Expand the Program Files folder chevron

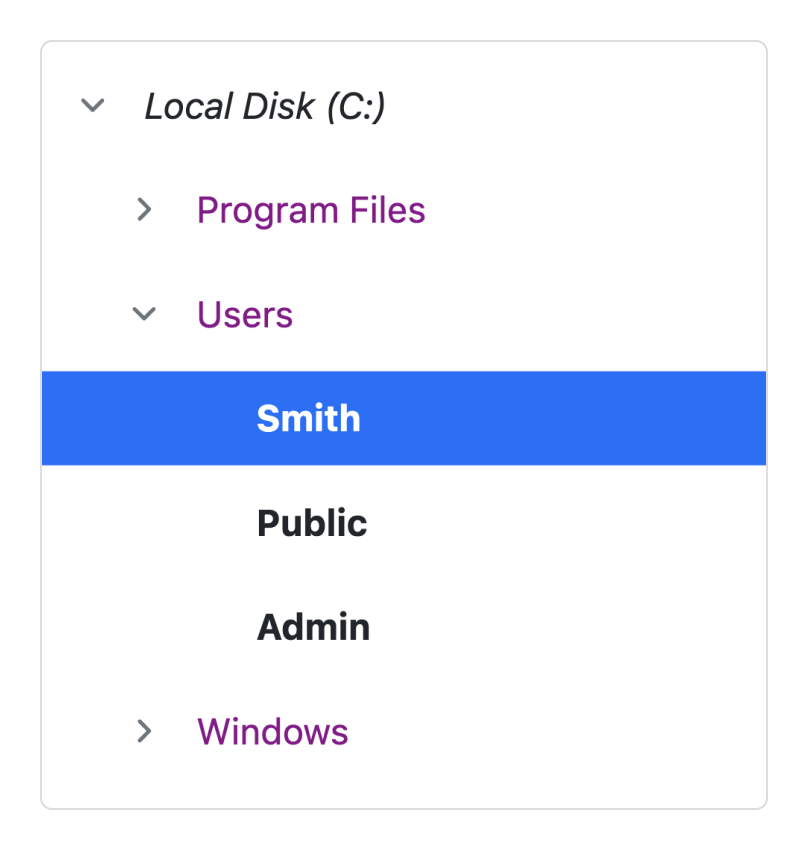tap(145, 210)
